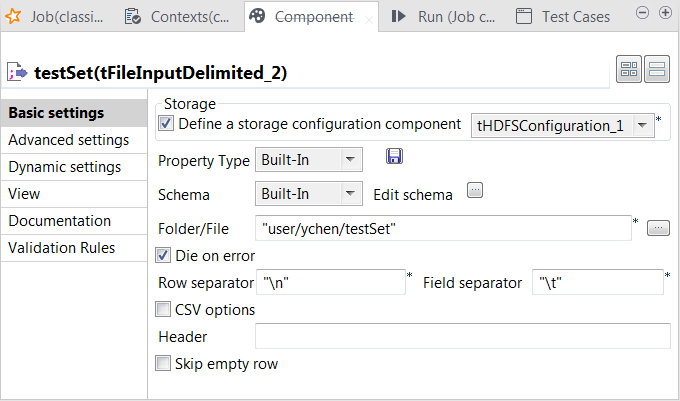This screenshot has height=401, width=680.
Task: Expand the Property Type dropdown
Action: (350, 160)
